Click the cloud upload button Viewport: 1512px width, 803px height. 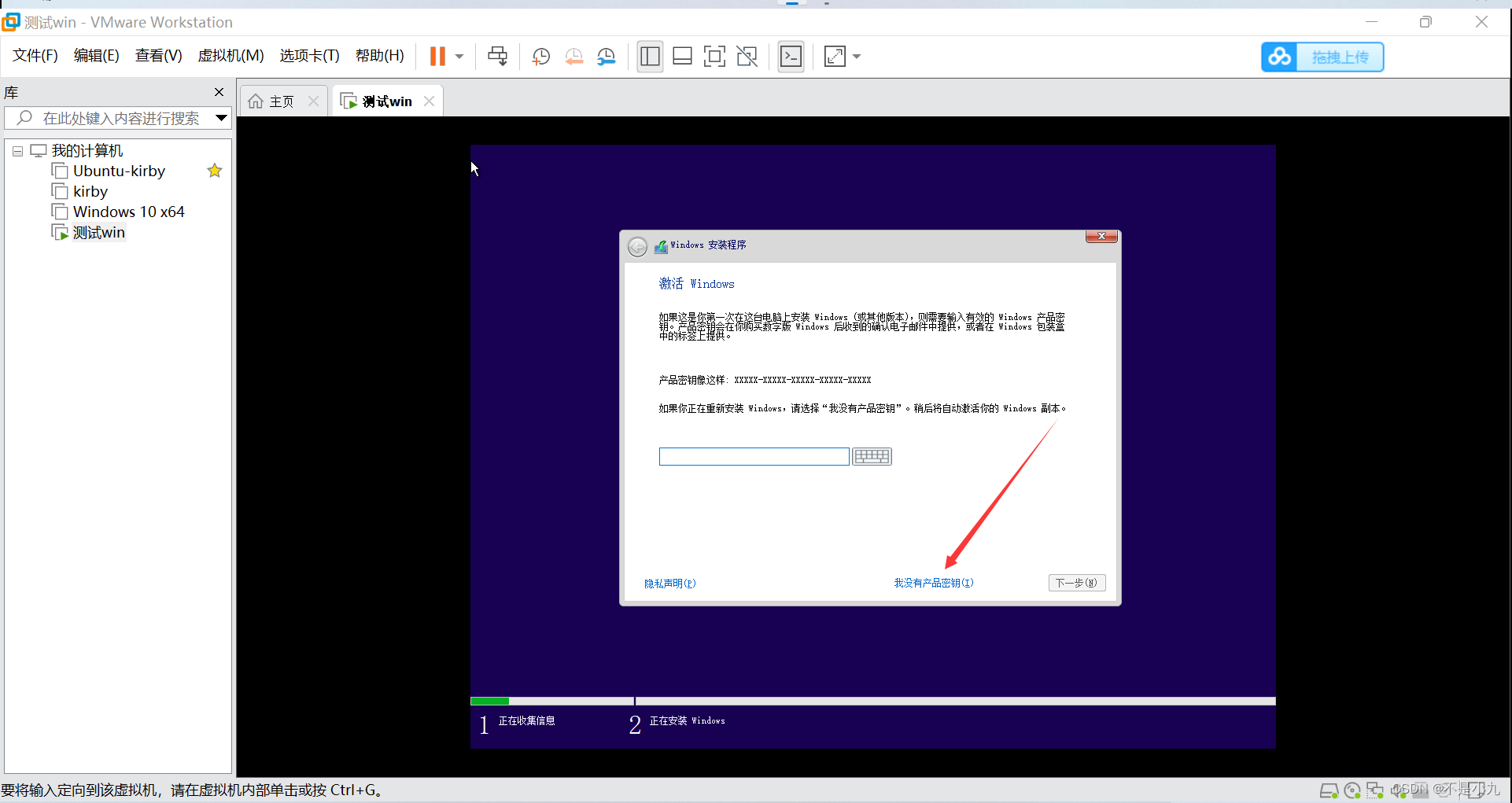point(1322,57)
